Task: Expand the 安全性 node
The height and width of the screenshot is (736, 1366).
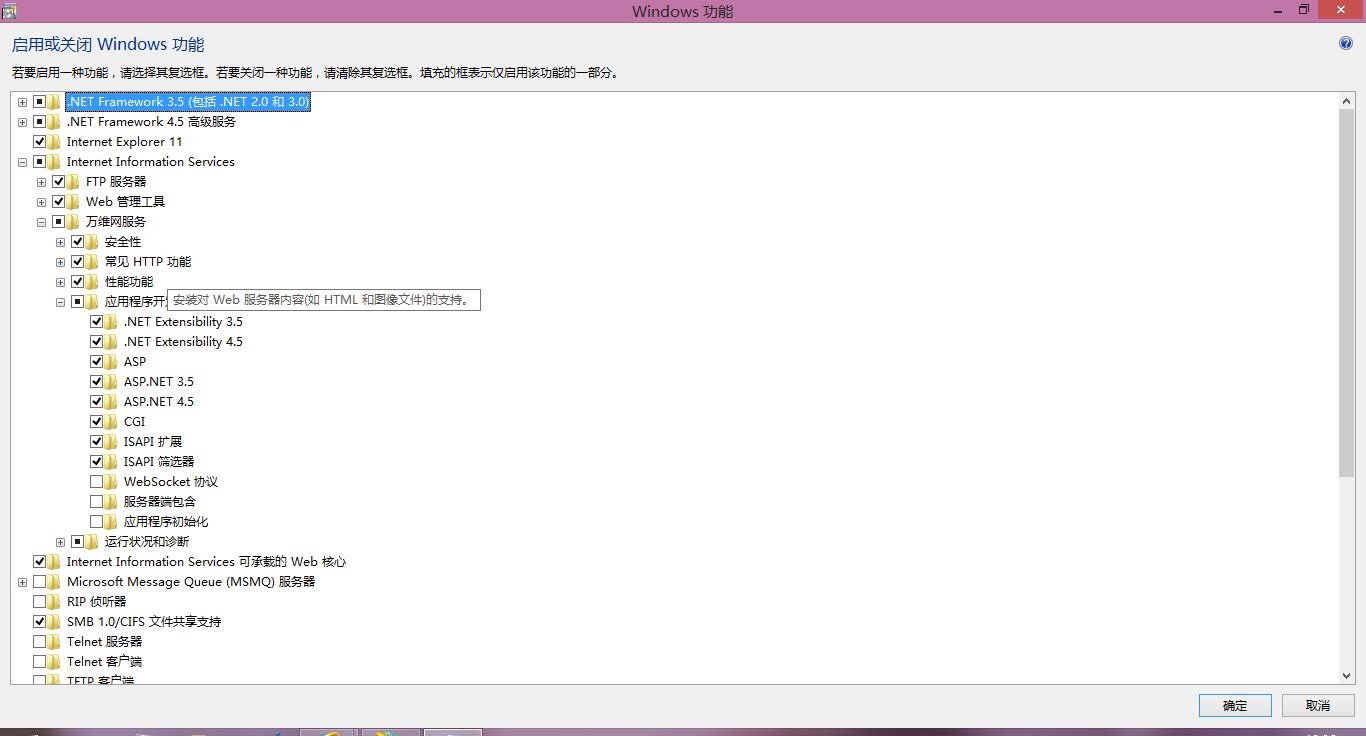Action: (60, 242)
